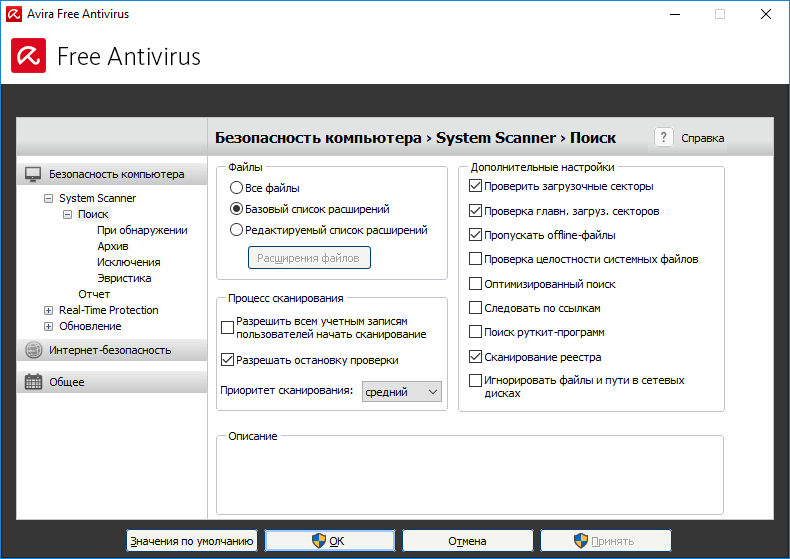Open the Приоритет сканирования dropdown
Screen dimensions: 790x559
(402, 392)
